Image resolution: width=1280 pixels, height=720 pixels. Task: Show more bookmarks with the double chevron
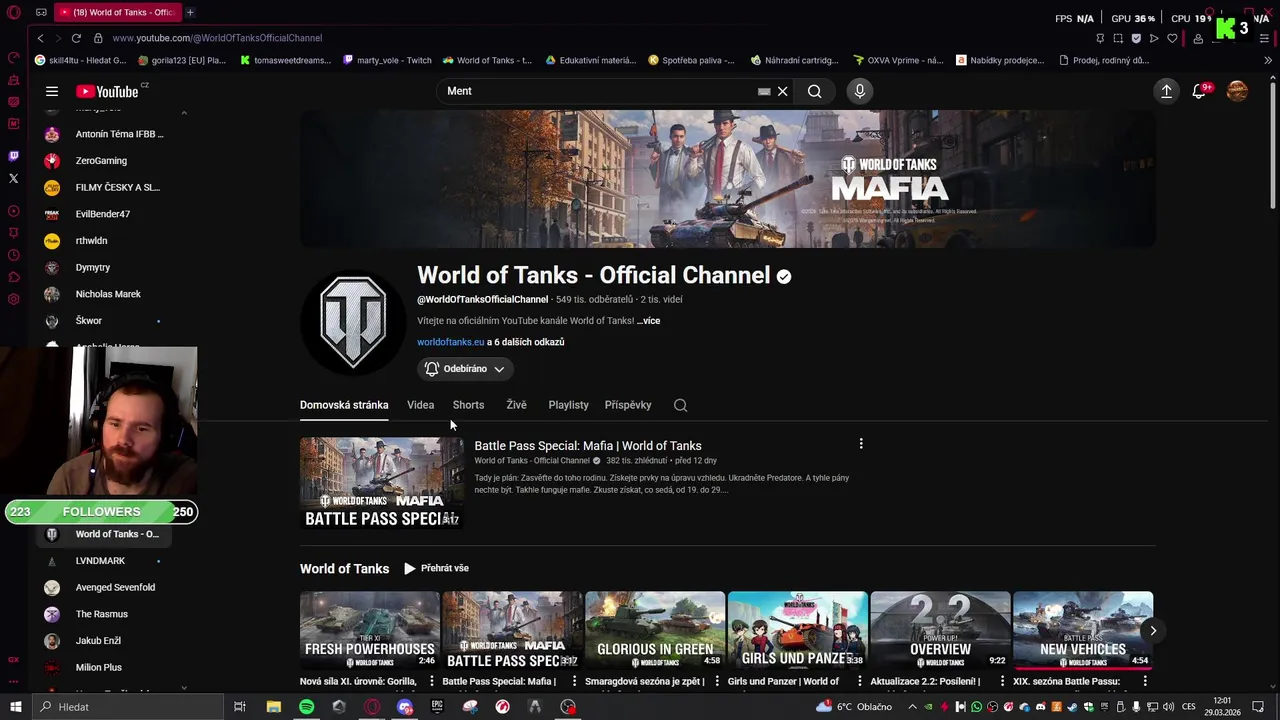click(1268, 60)
